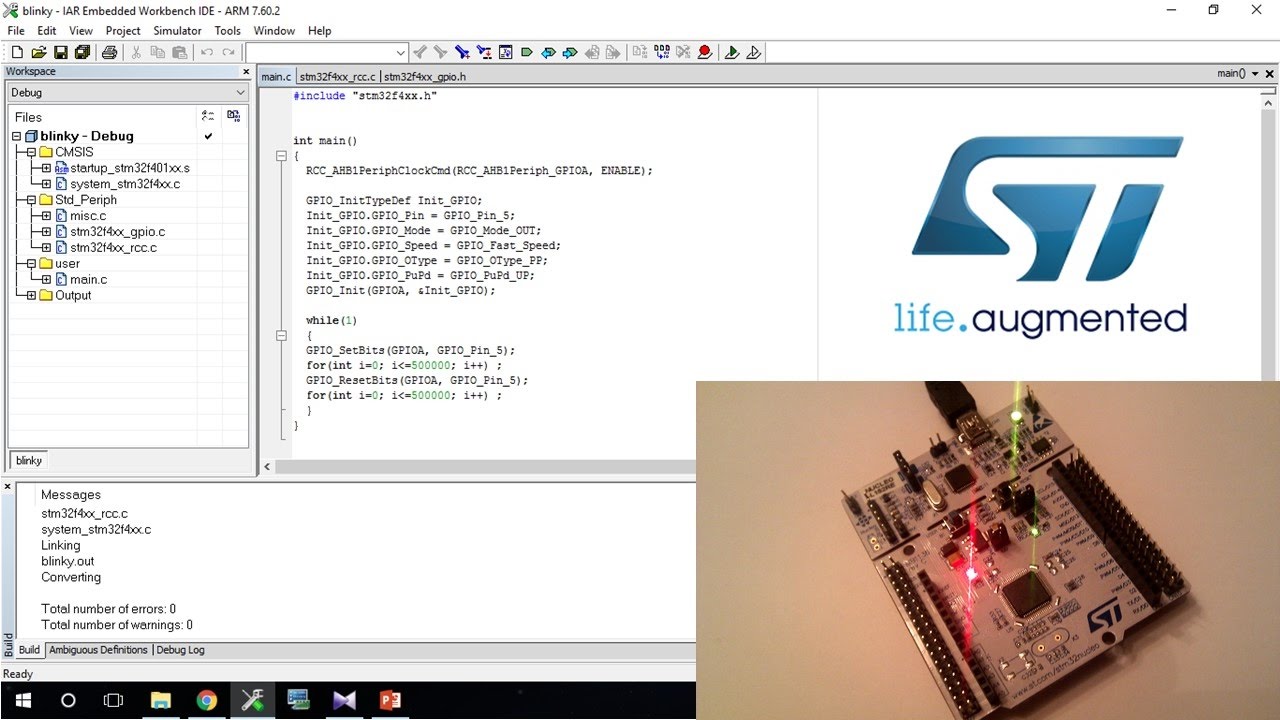Click the Go To line toolbar icon

click(x=505, y=52)
